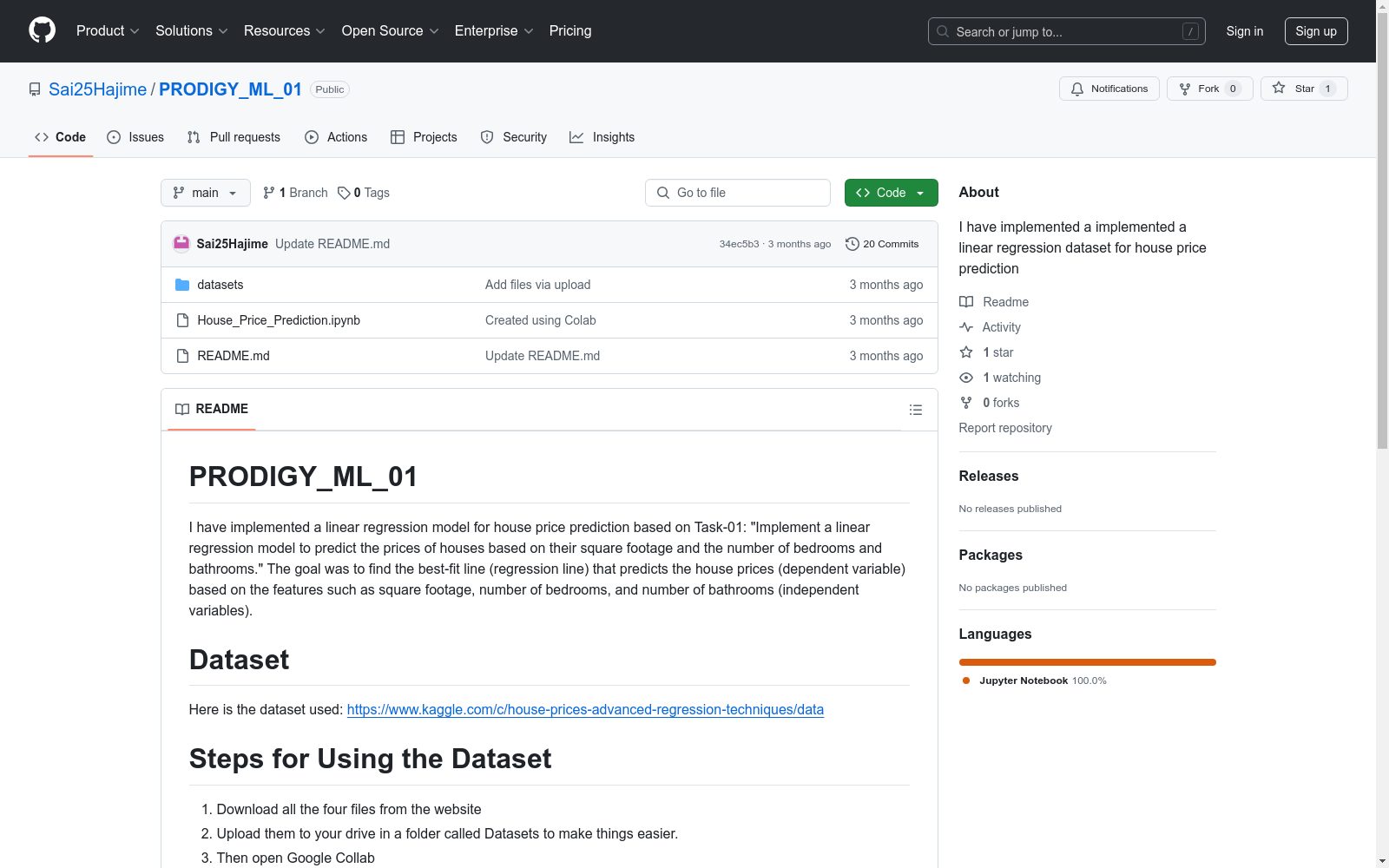Click the 0 Tags link
This screenshot has width=1389, height=868.
(x=364, y=193)
